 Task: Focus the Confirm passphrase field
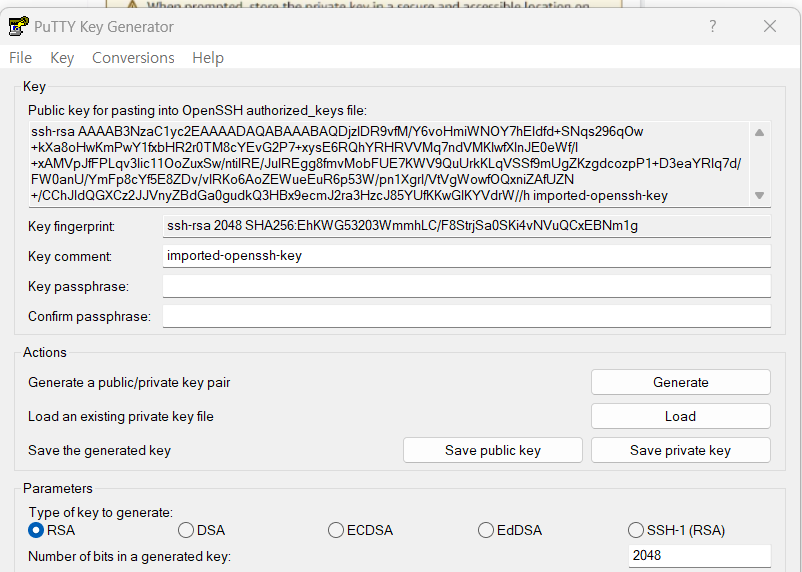pos(466,316)
